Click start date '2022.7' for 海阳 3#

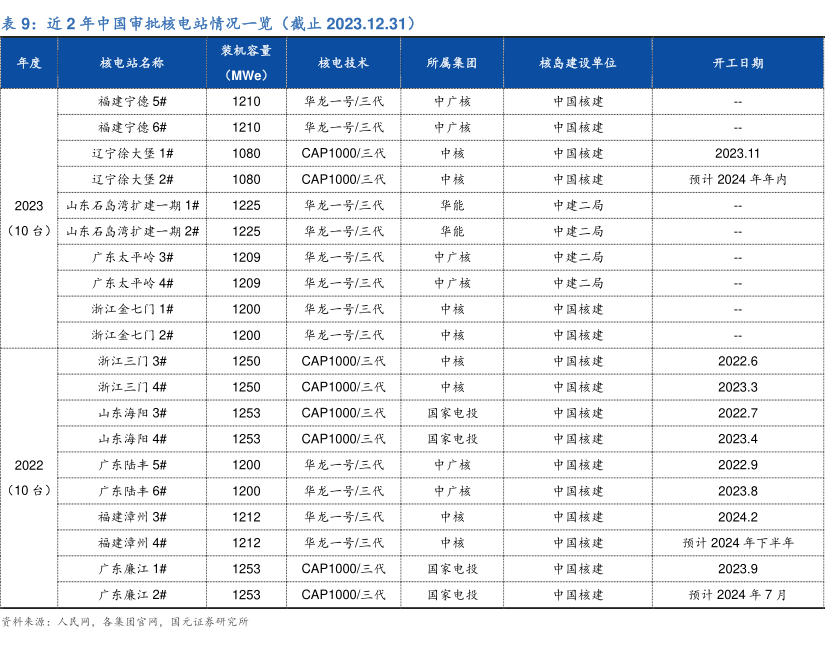(x=737, y=412)
